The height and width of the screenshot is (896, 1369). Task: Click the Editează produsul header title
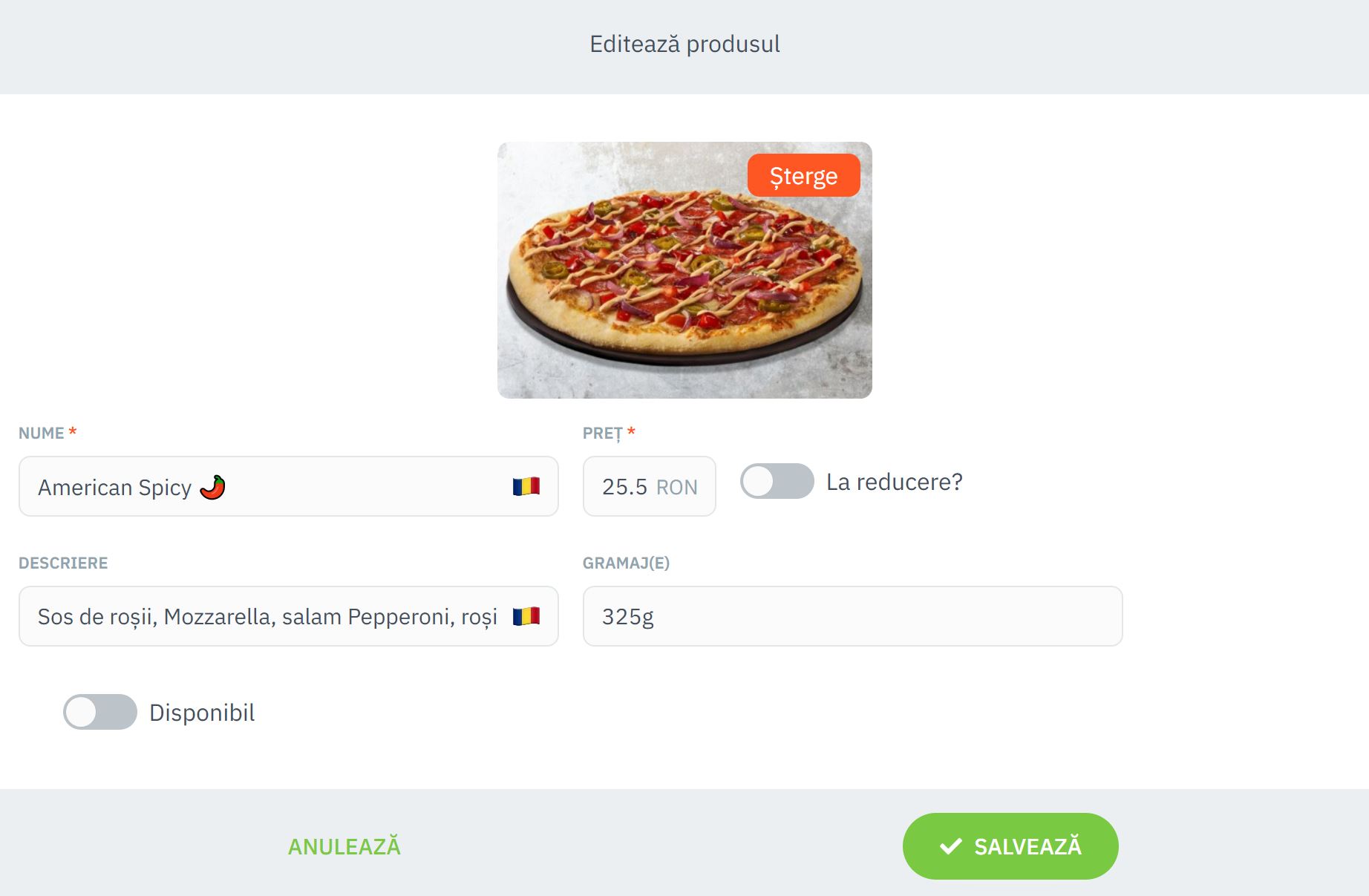click(684, 45)
